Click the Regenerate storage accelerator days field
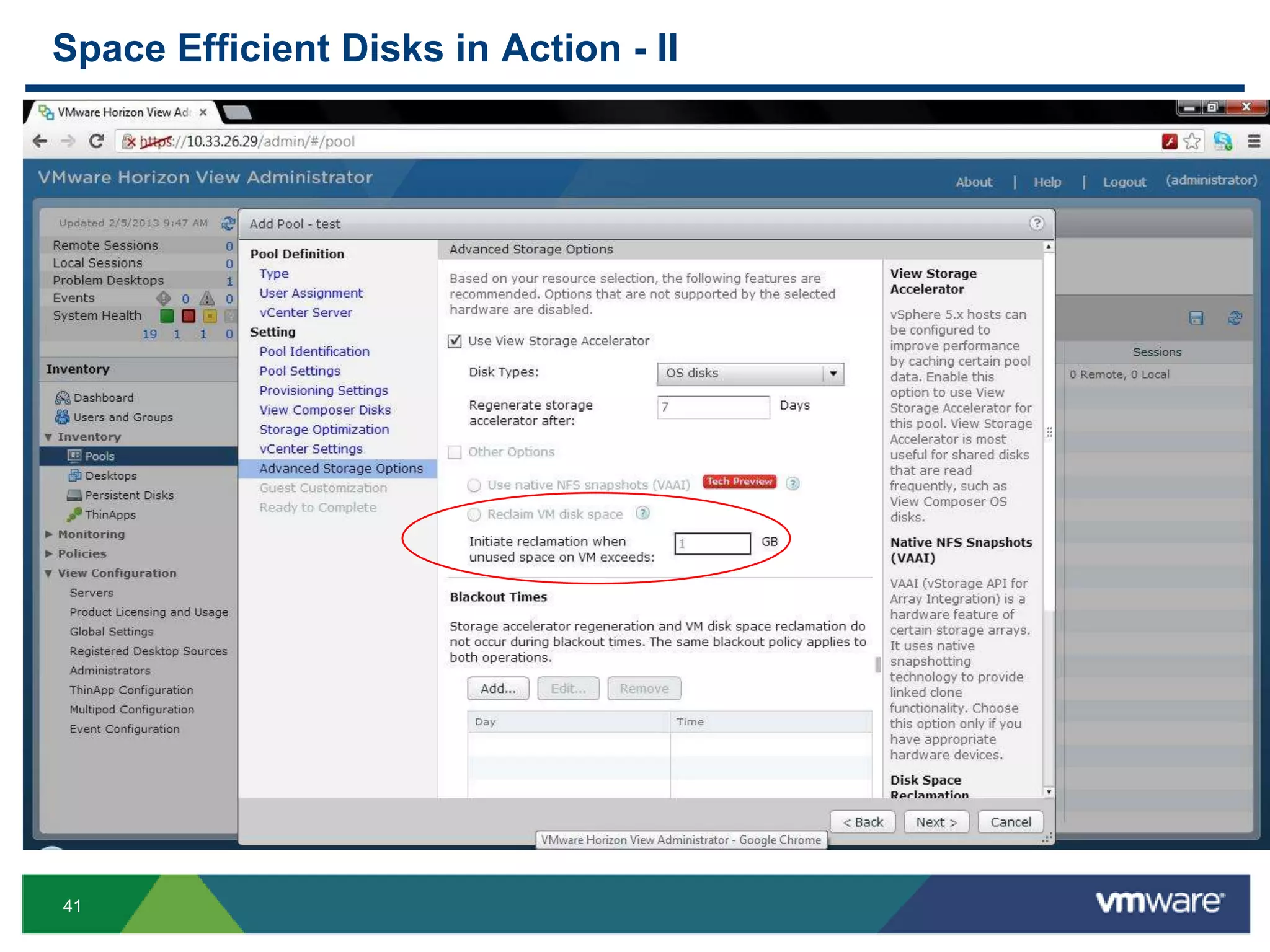Viewport: 1270px width, 952px height. click(713, 407)
